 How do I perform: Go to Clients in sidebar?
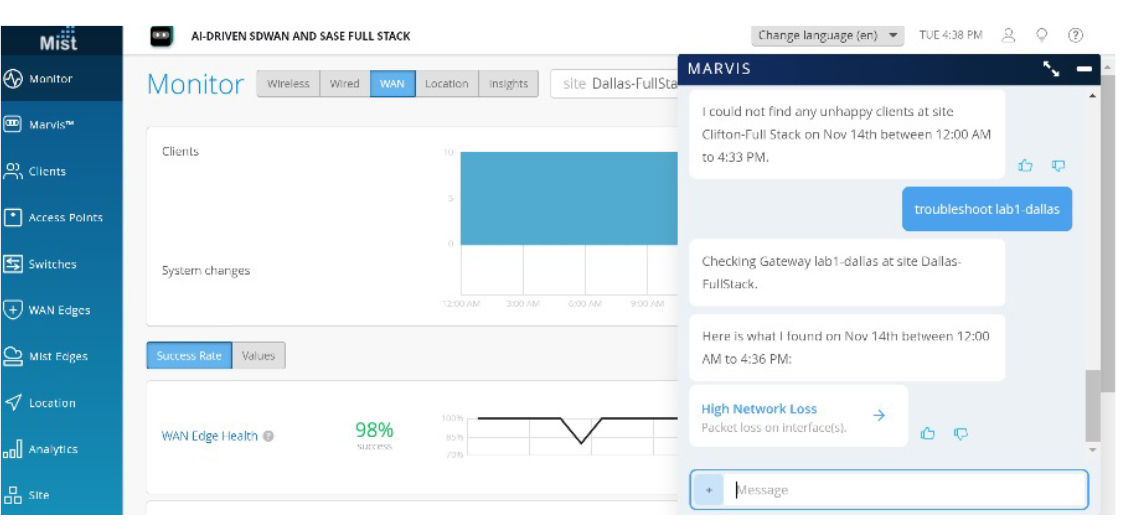pyautogui.click(x=47, y=171)
